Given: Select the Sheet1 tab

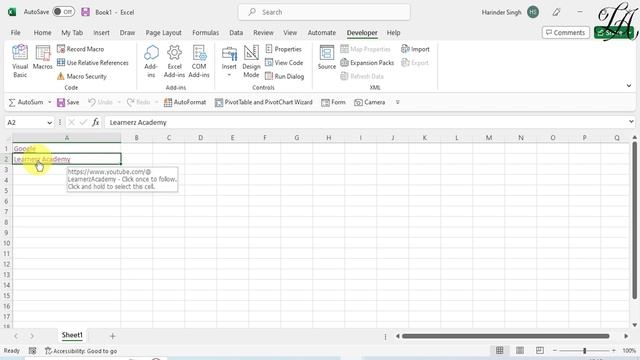Looking at the screenshot, I should [x=72, y=336].
